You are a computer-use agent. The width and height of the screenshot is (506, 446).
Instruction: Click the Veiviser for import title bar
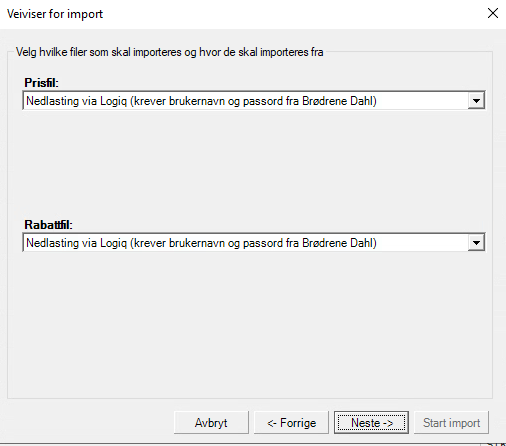tap(233, 14)
